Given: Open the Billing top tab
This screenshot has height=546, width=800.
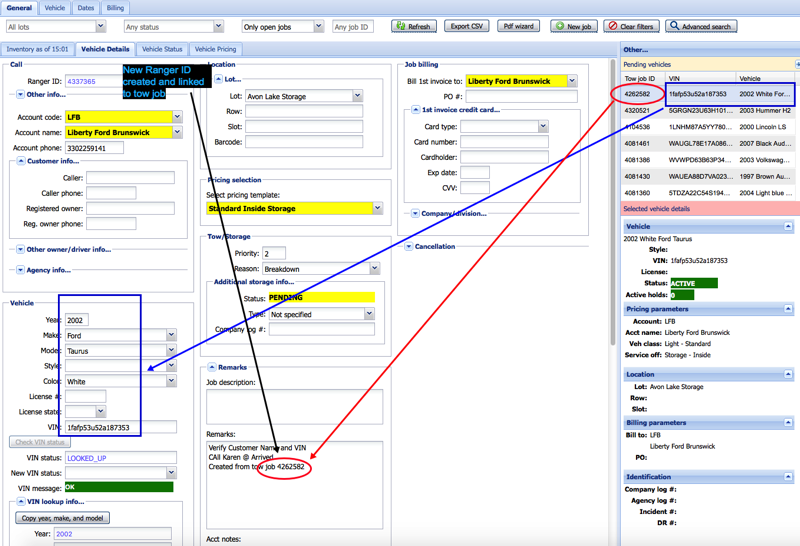Looking at the screenshot, I should coord(116,8).
